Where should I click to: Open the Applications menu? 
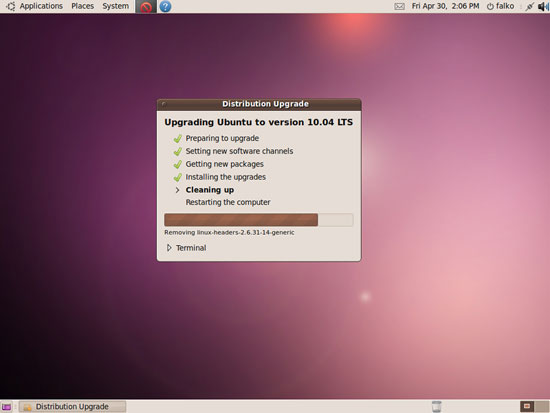41,6
